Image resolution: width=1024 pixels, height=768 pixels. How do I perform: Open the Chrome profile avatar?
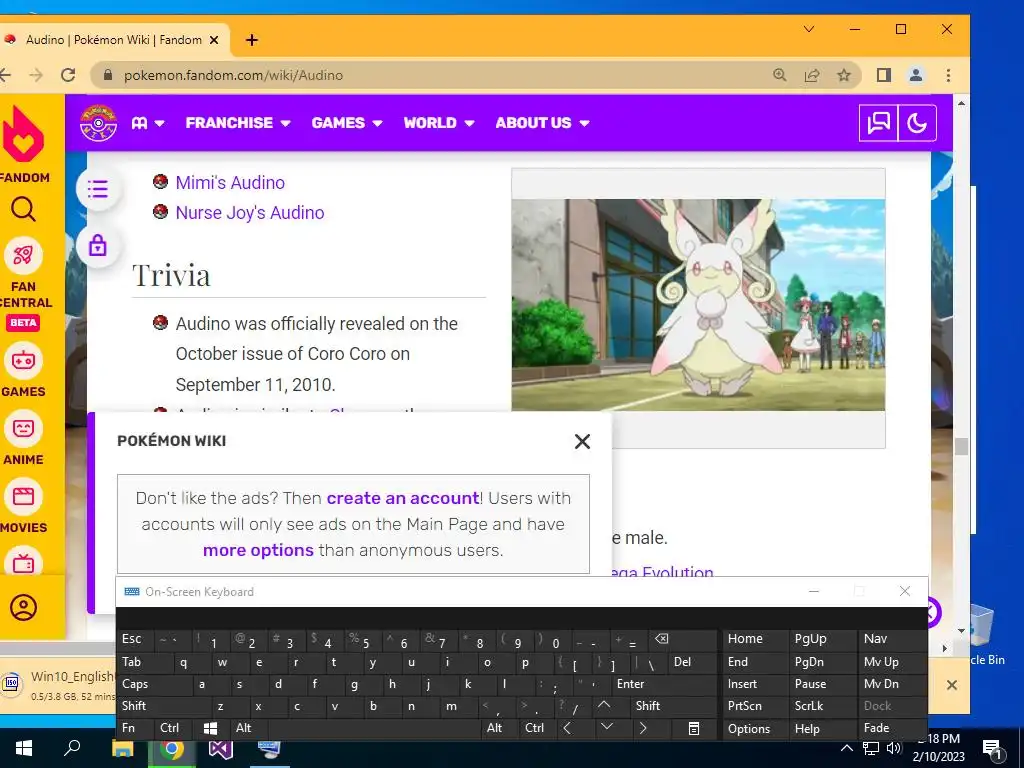pos(916,75)
